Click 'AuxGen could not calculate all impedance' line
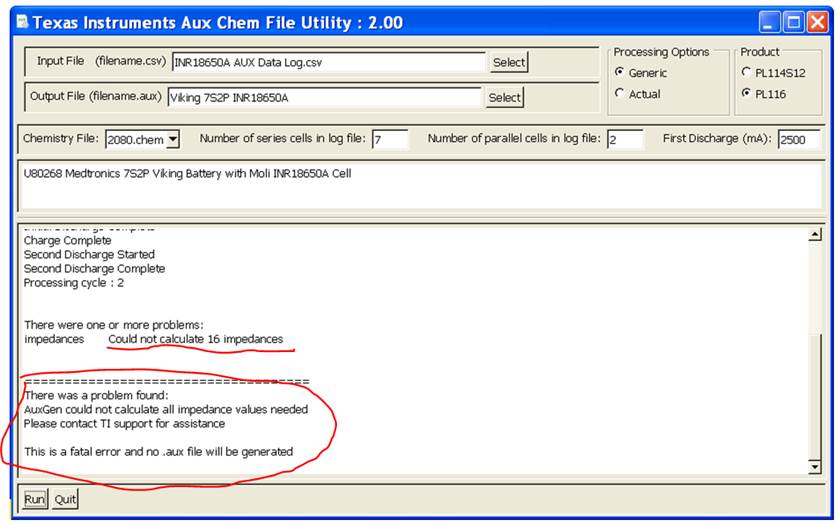 (x=166, y=410)
